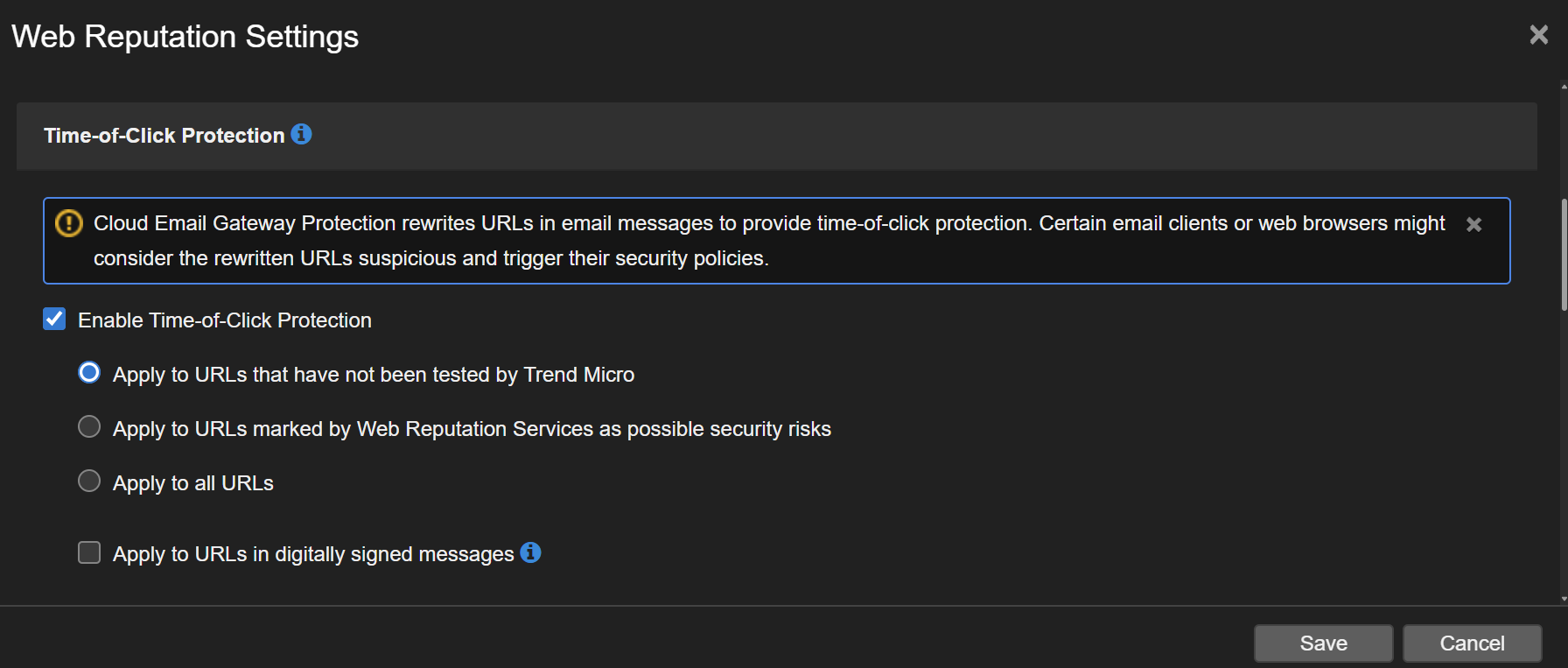The width and height of the screenshot is (1568, 668).
Task: Click the scroll down arrow of the dialog
Action: (1564, 599)
